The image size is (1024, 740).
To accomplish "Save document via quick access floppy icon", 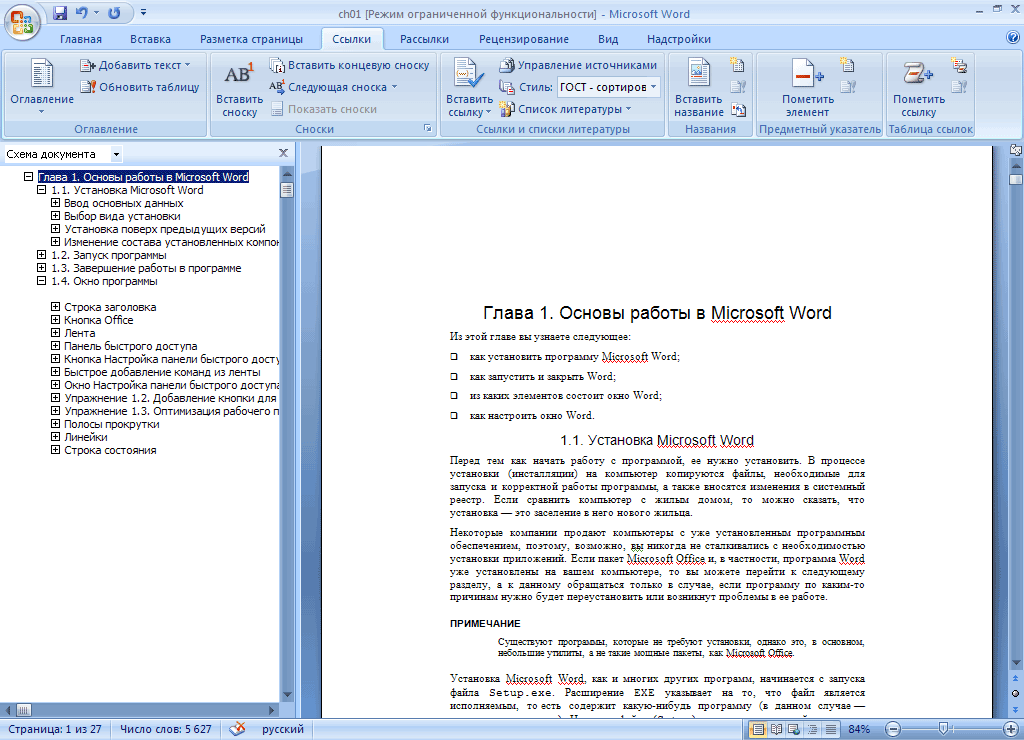I will point(60,12).
